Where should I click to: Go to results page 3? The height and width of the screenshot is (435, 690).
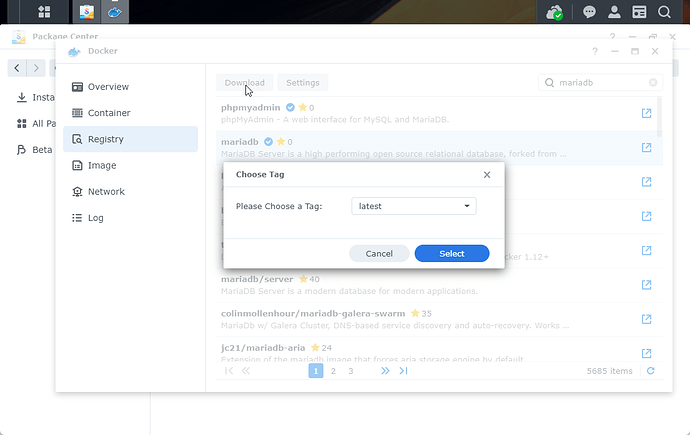351,371
